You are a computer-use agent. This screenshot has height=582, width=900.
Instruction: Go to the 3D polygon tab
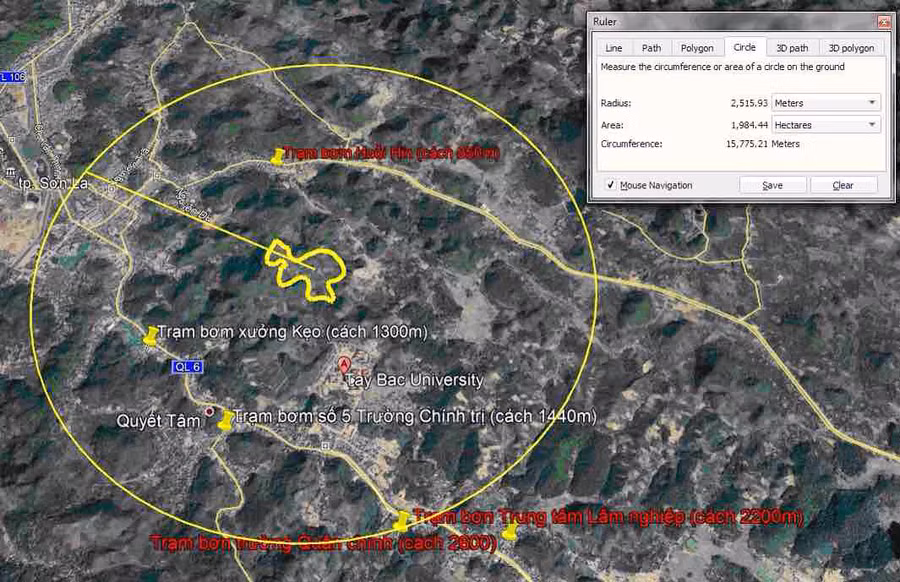(x=850, y=48)
